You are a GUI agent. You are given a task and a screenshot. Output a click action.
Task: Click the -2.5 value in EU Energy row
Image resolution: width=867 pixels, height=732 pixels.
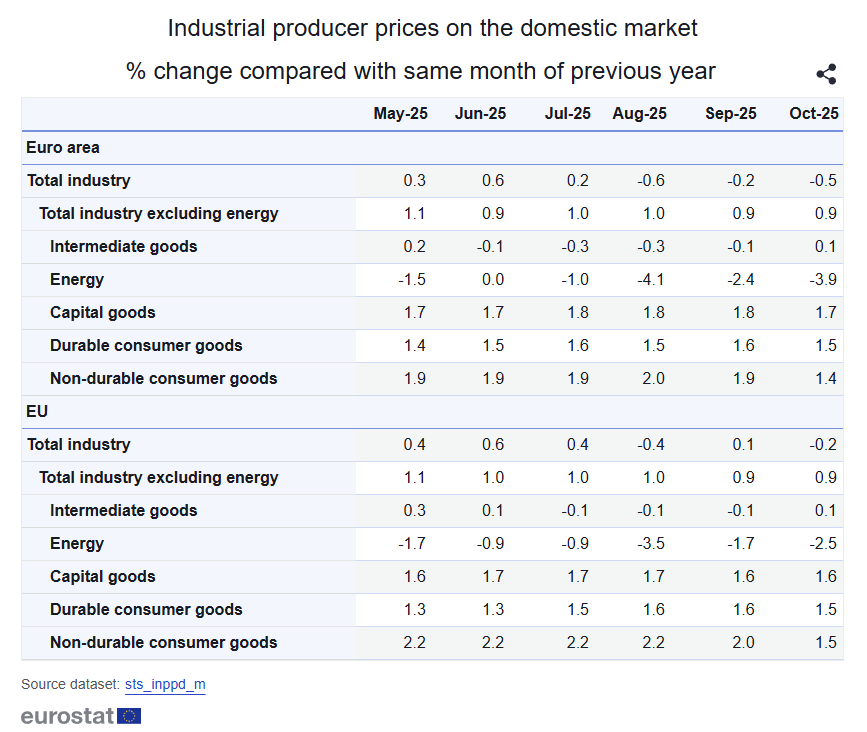point(824,544)
